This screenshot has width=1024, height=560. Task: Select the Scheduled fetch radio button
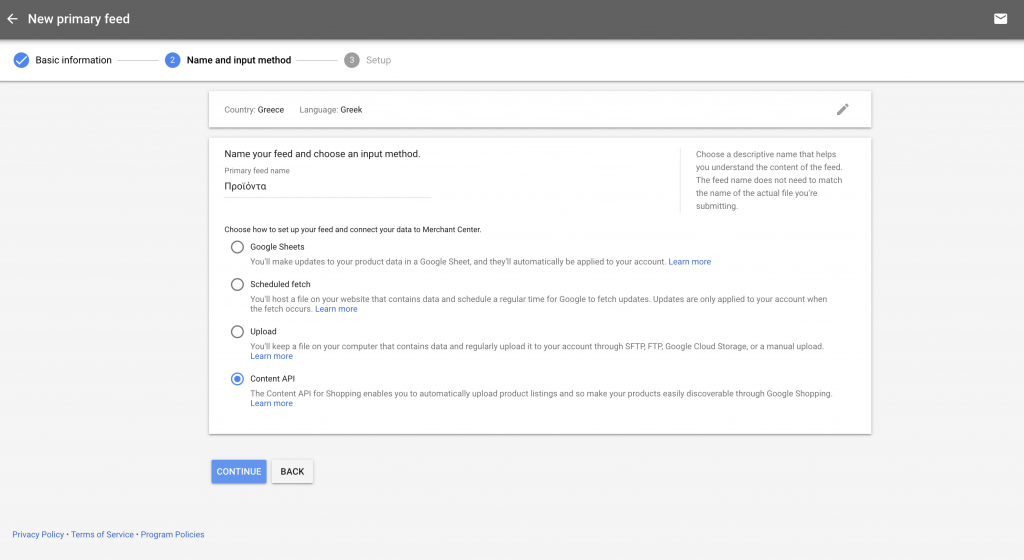pos(237,285)
